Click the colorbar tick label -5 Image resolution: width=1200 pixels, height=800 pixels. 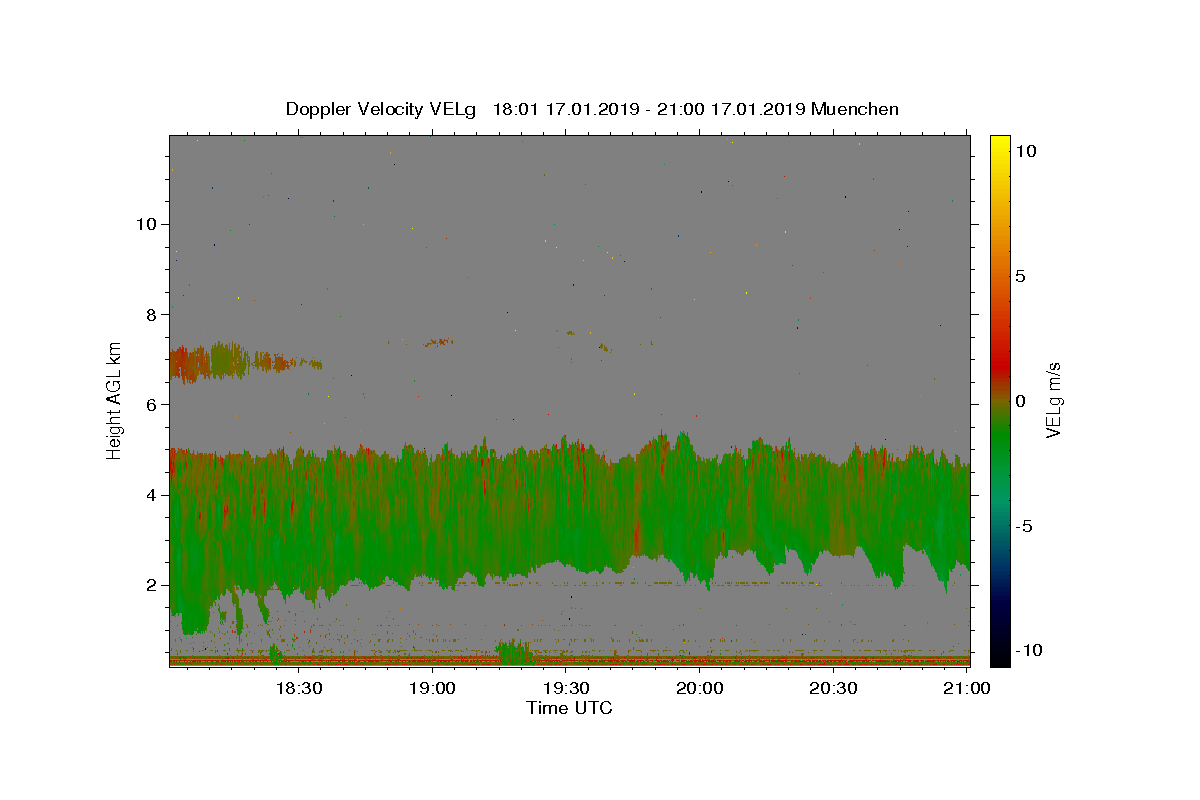tap(1025, 526)
